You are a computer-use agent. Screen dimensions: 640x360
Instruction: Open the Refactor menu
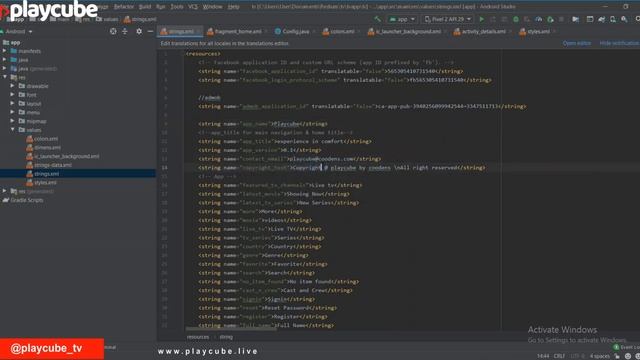[124, 7]
